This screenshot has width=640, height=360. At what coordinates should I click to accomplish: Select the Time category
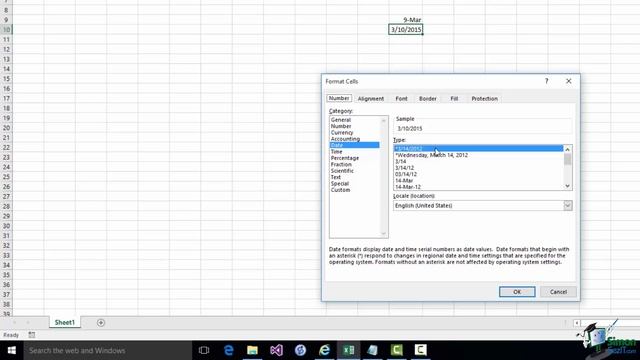click(337, 152)
